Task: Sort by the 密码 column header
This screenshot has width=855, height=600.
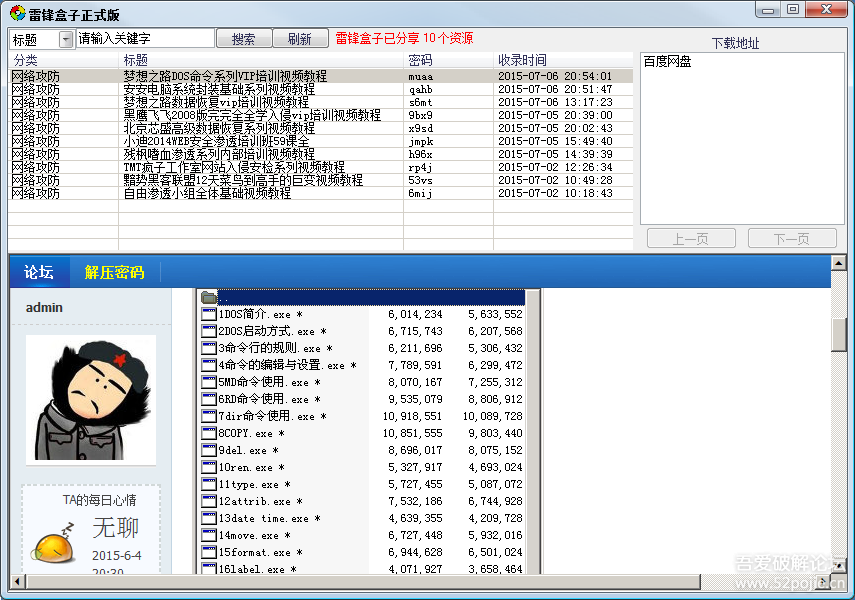Action: click(448, 60)
